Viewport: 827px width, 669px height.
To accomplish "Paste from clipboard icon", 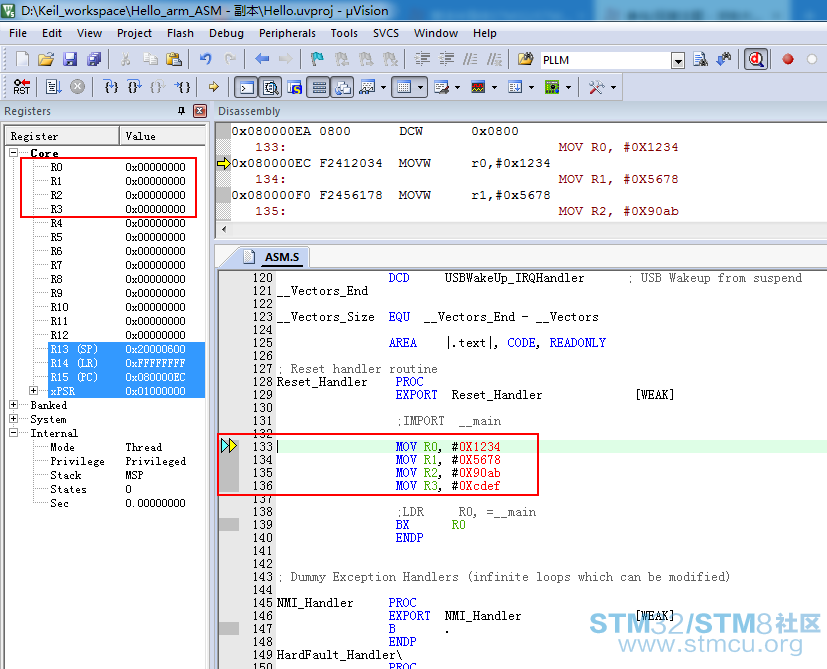I will pos(174,59).
